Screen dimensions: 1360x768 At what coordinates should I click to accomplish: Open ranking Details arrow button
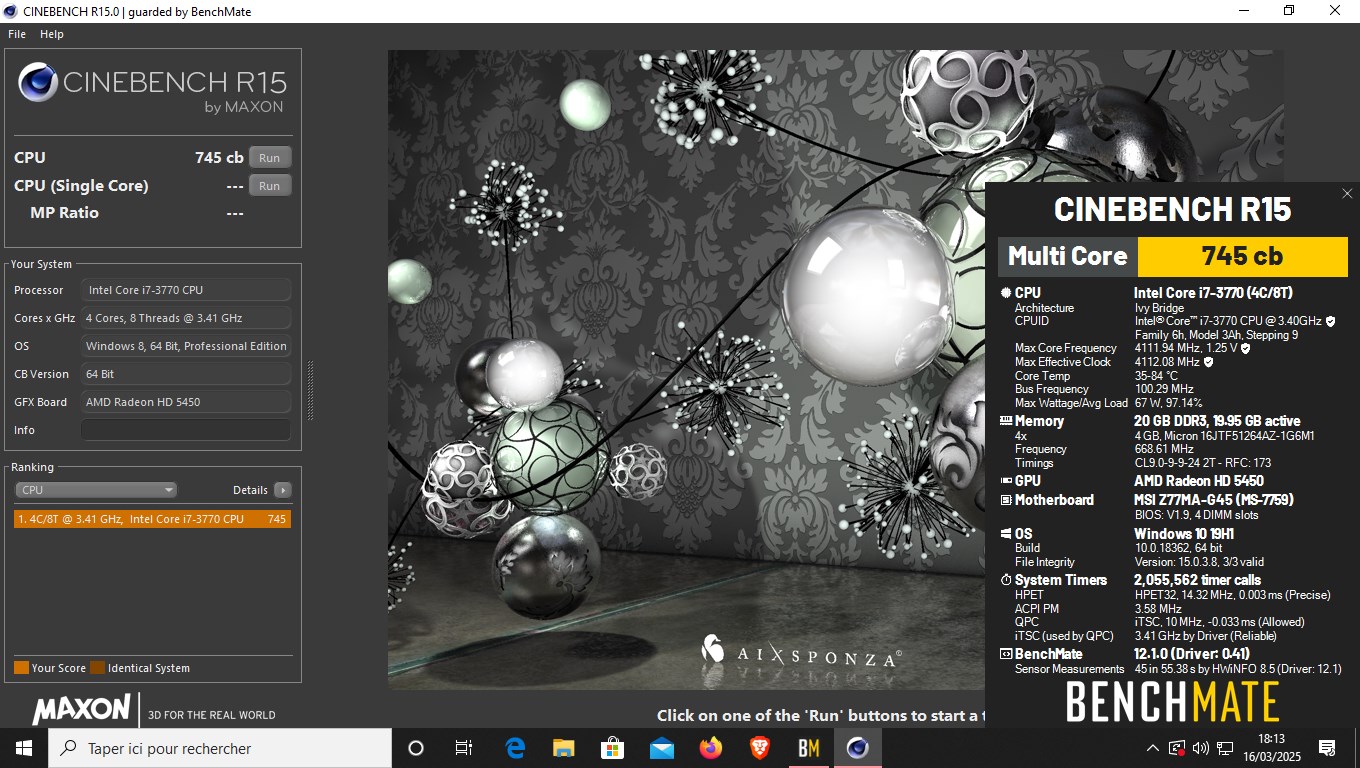coord(283,490)
